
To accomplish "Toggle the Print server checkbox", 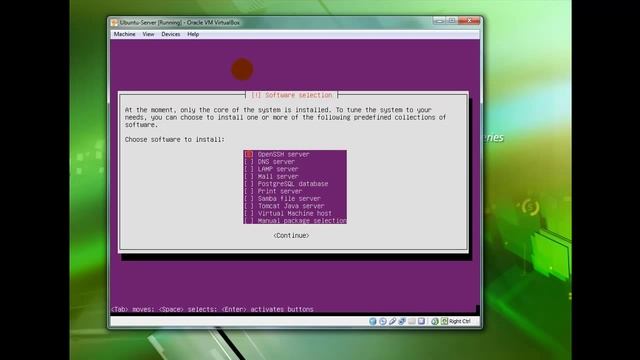I will 249,191.
